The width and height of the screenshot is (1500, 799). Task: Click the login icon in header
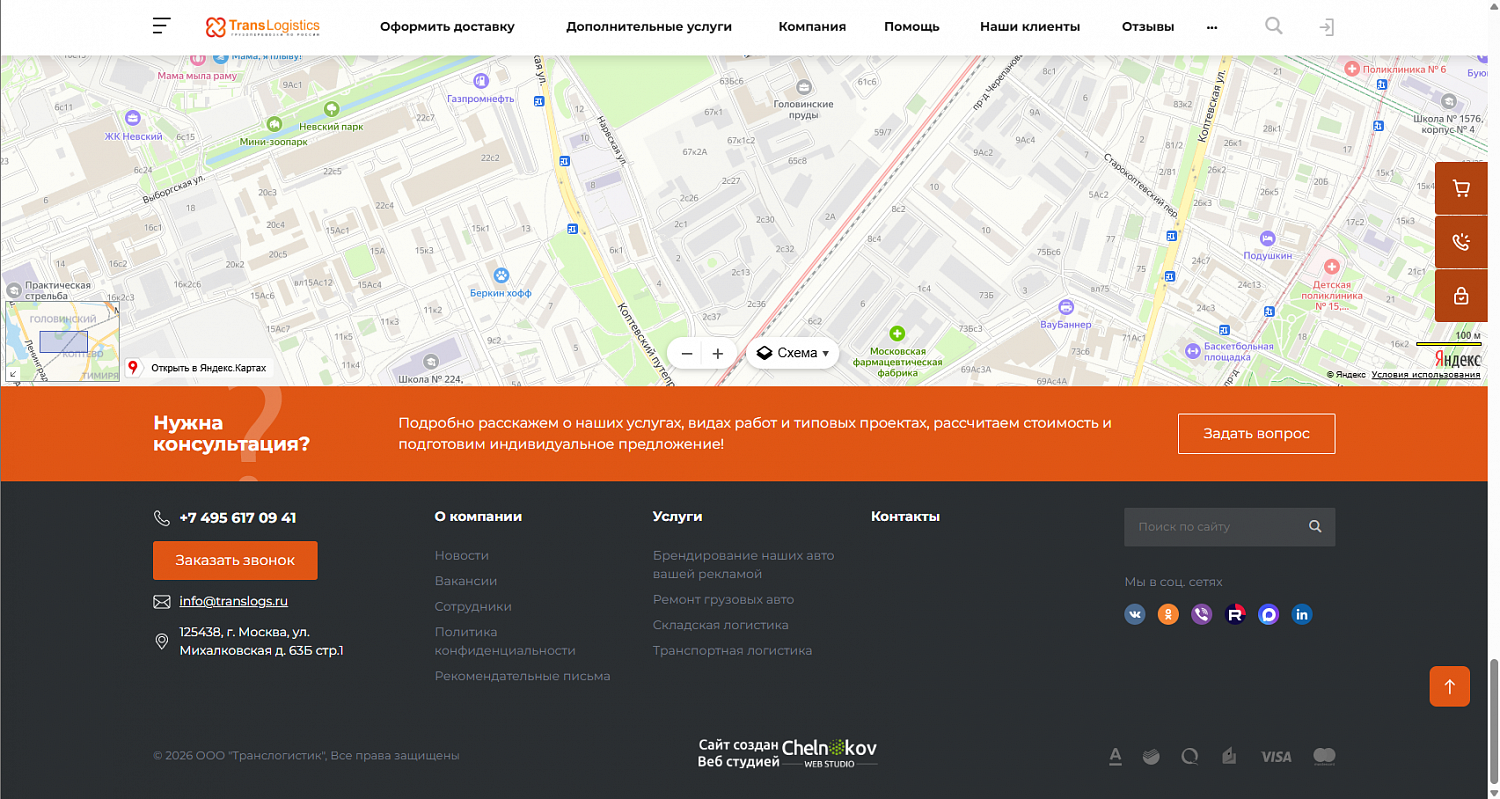point(1326,27)
